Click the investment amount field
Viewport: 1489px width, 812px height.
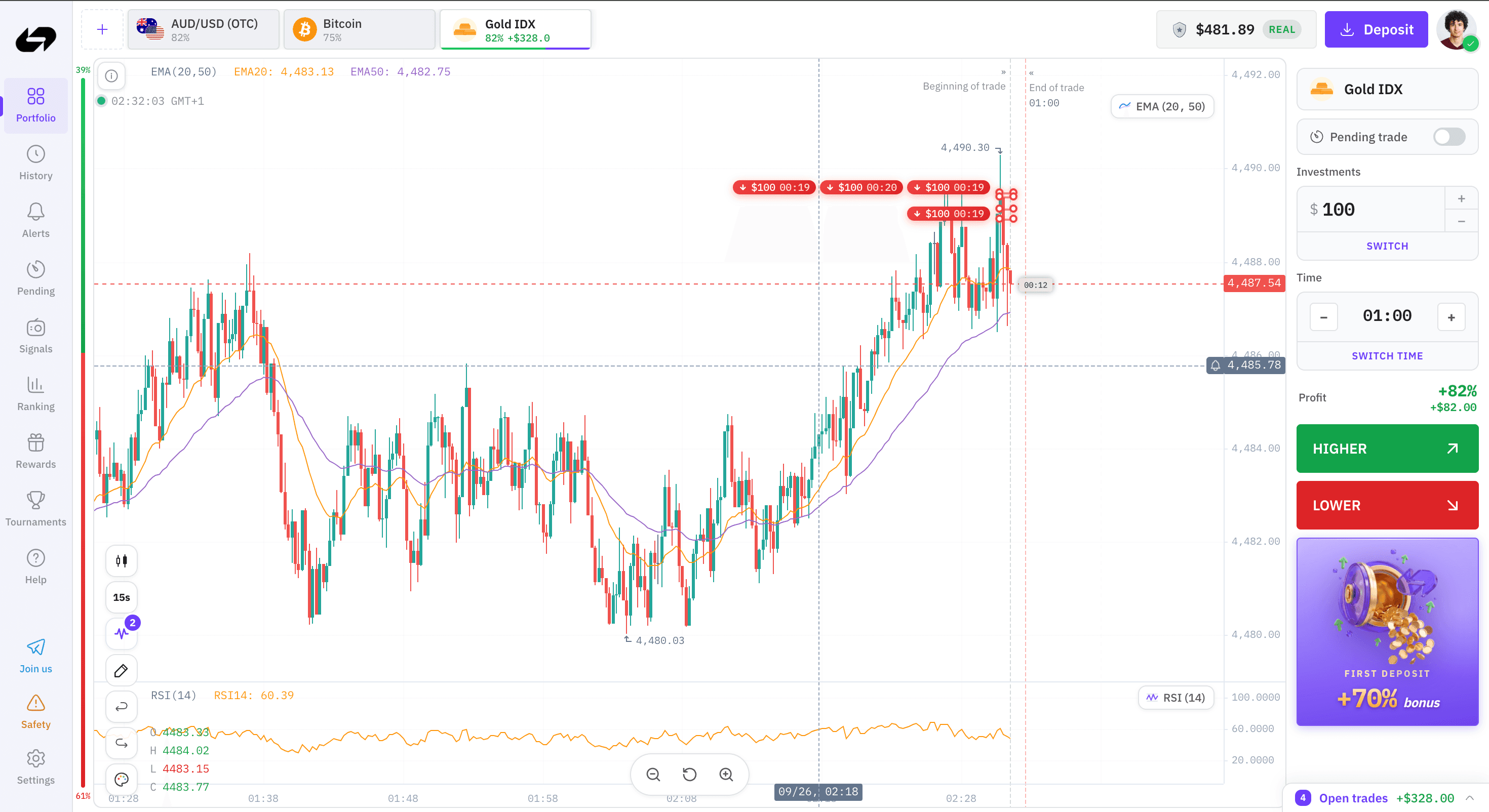(1371, 209)
